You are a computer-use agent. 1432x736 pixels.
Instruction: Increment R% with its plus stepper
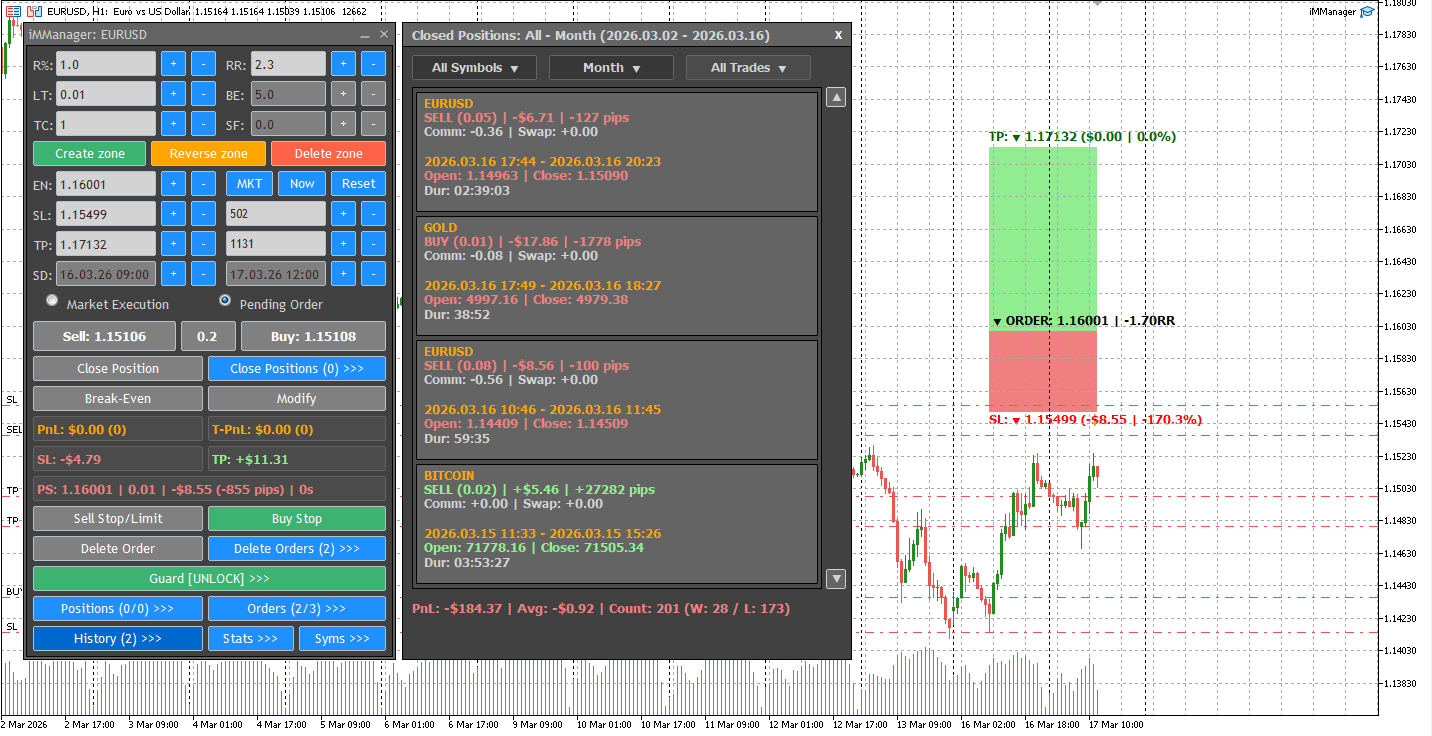pos(171,63)
